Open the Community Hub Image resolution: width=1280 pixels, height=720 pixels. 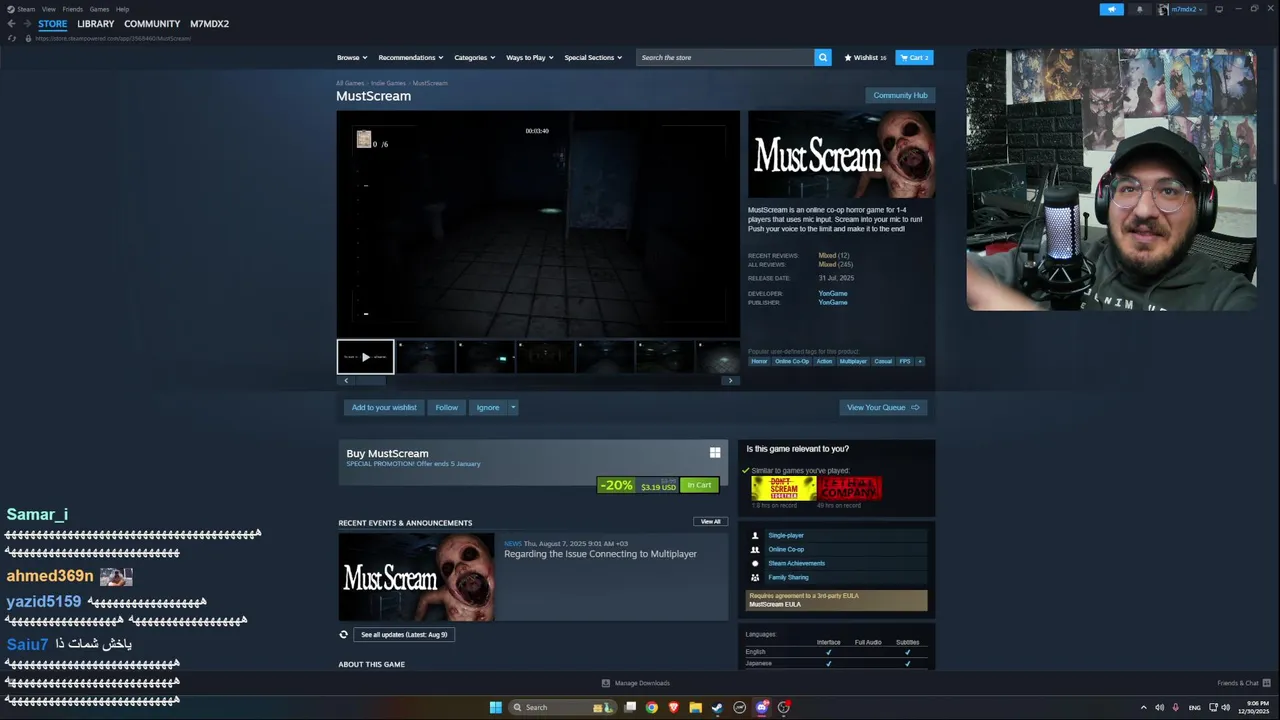click(x=900, y=95)
